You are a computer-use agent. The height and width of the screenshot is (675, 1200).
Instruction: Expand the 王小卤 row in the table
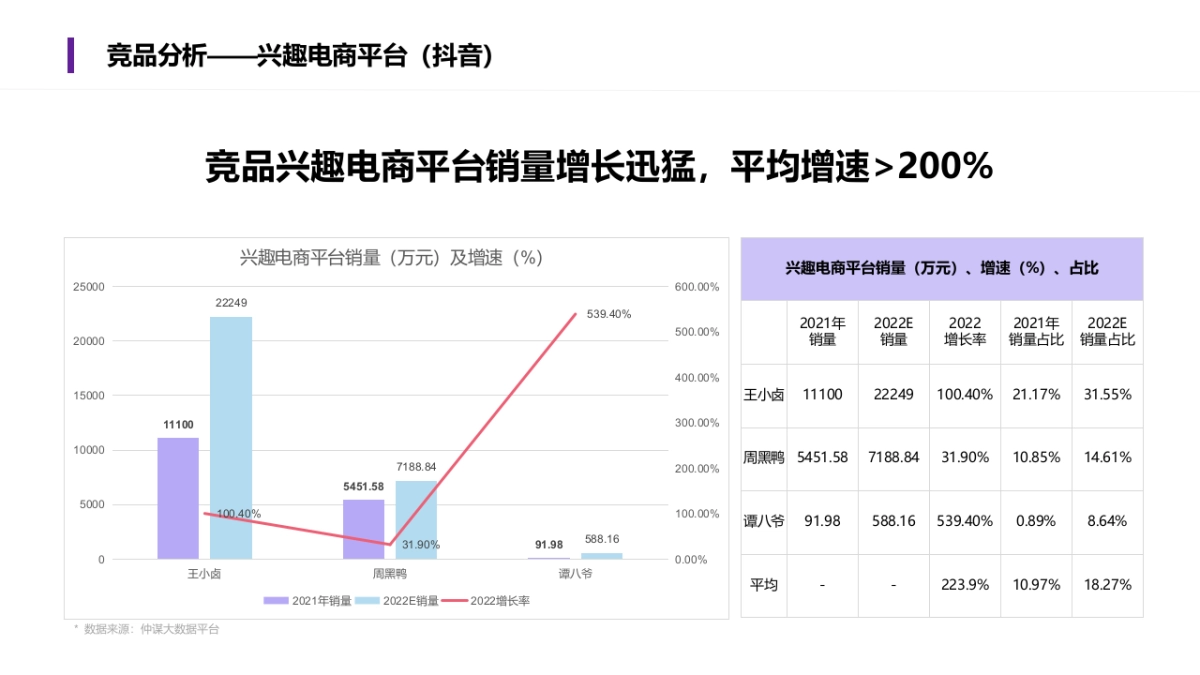763,394
